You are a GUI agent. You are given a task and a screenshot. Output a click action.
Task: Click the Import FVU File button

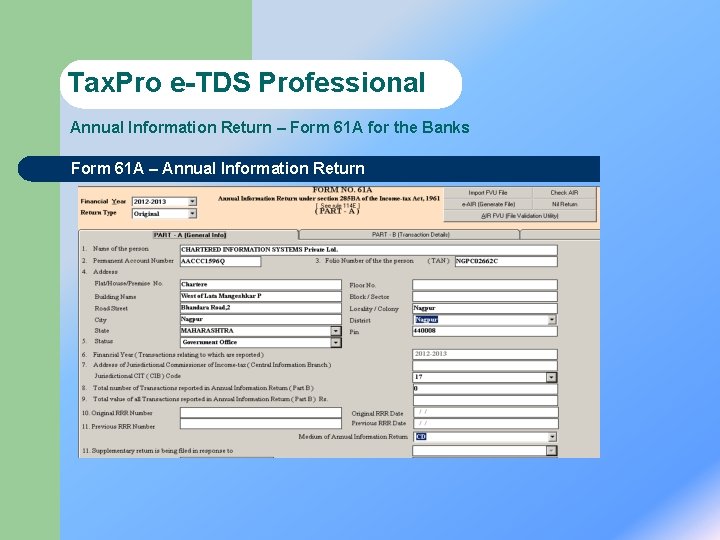(x=488, y=192)
